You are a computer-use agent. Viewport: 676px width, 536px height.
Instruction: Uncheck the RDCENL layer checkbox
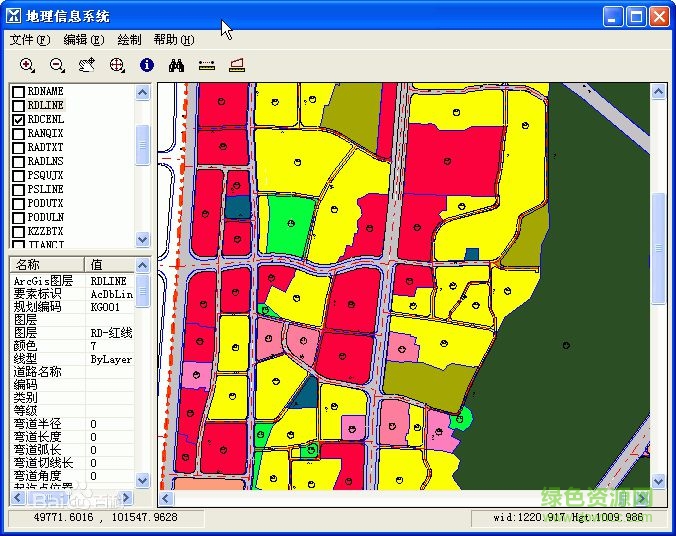pos(18,119)
